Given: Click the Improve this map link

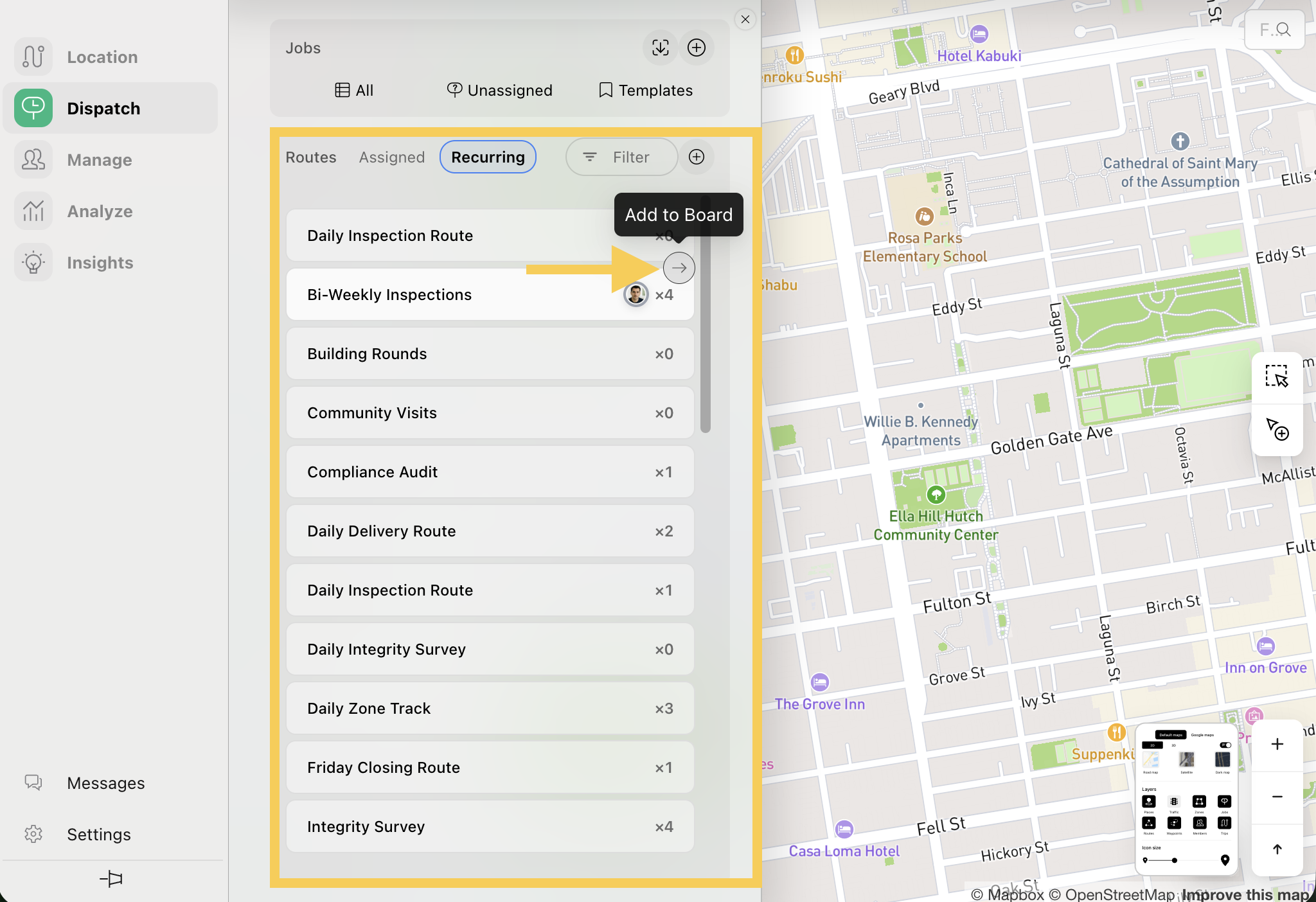Looking at the screenshot, I should tap(1245, 894).
